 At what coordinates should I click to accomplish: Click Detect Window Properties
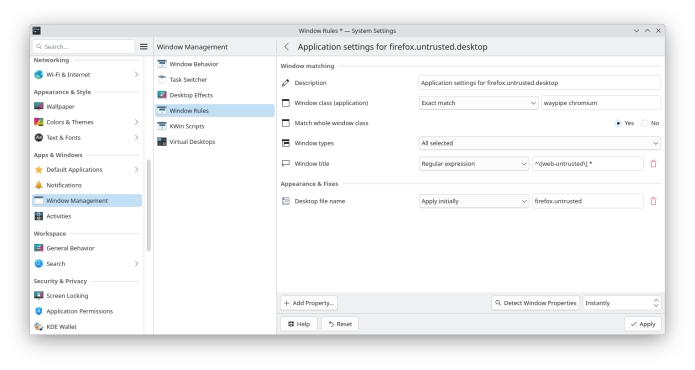(x=535, y=303)
